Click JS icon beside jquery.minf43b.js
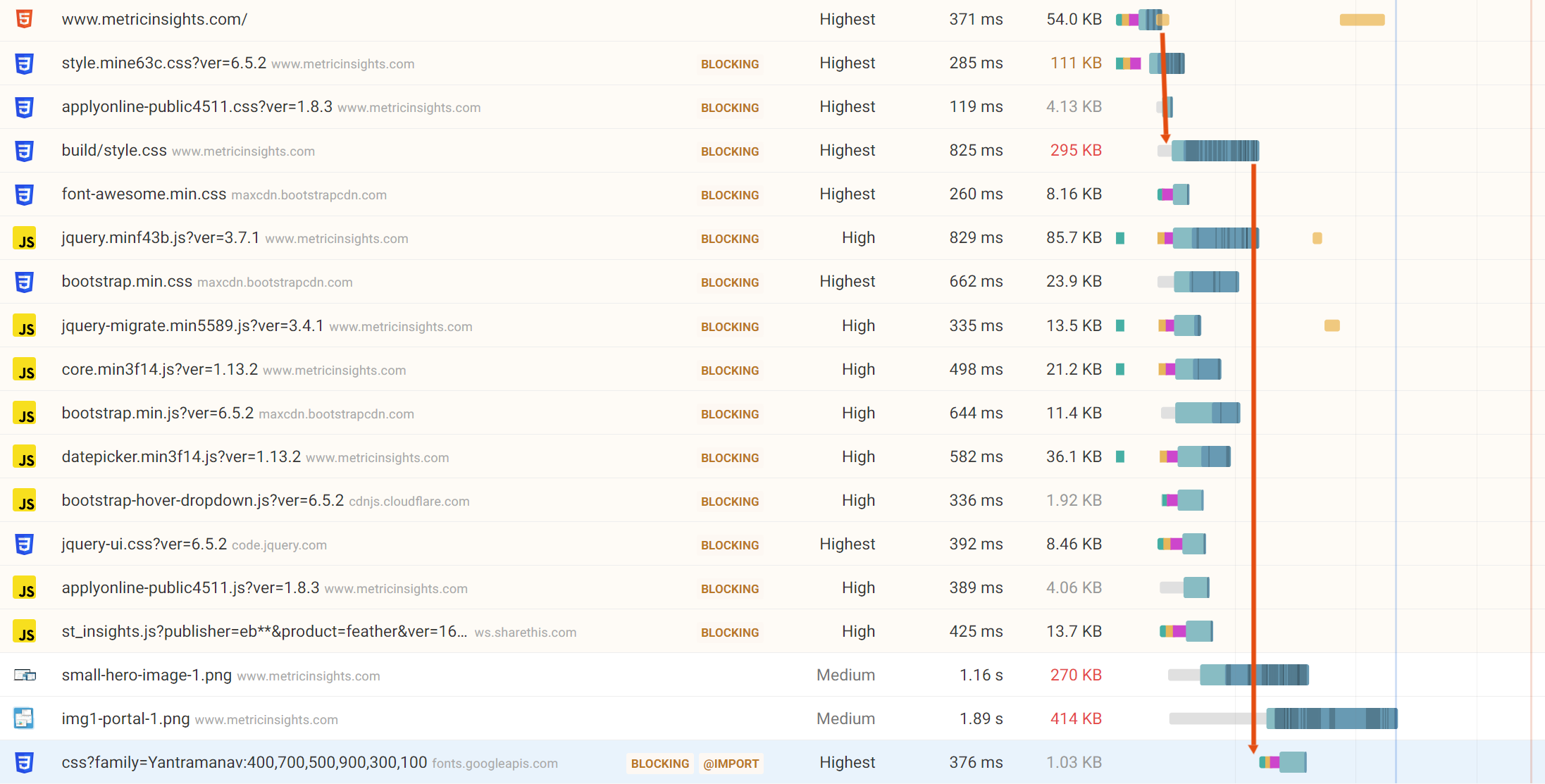 (25, 238)
